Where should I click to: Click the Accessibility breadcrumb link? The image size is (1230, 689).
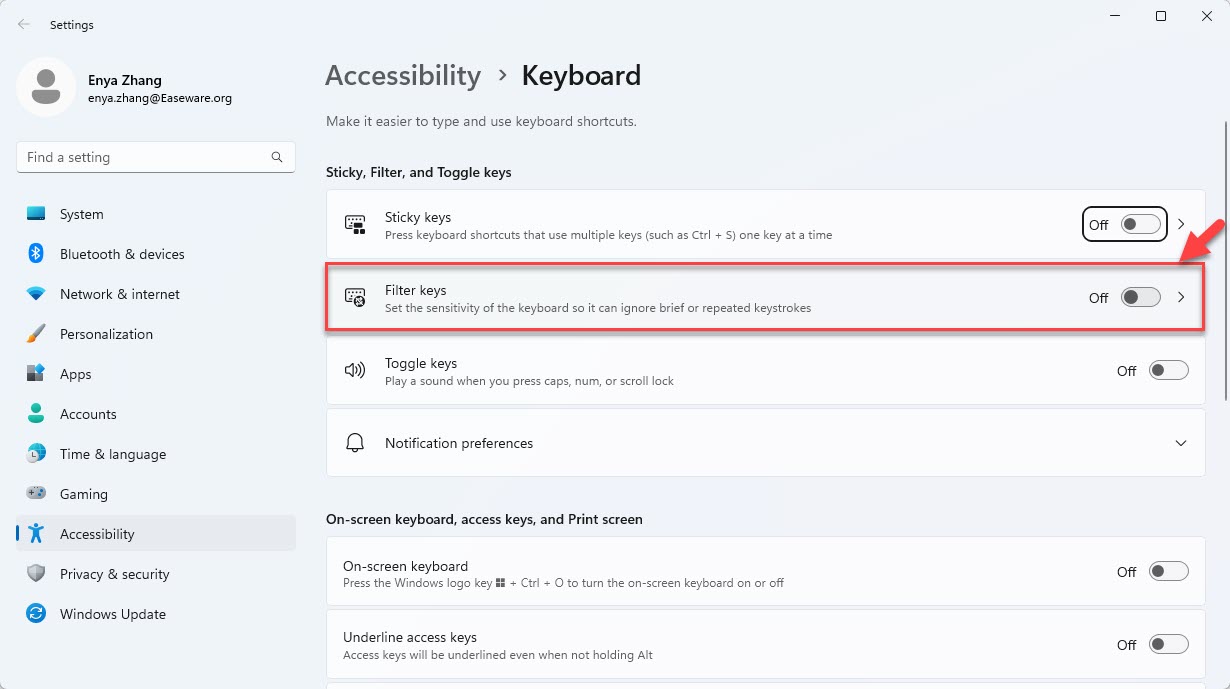(403, 75)
